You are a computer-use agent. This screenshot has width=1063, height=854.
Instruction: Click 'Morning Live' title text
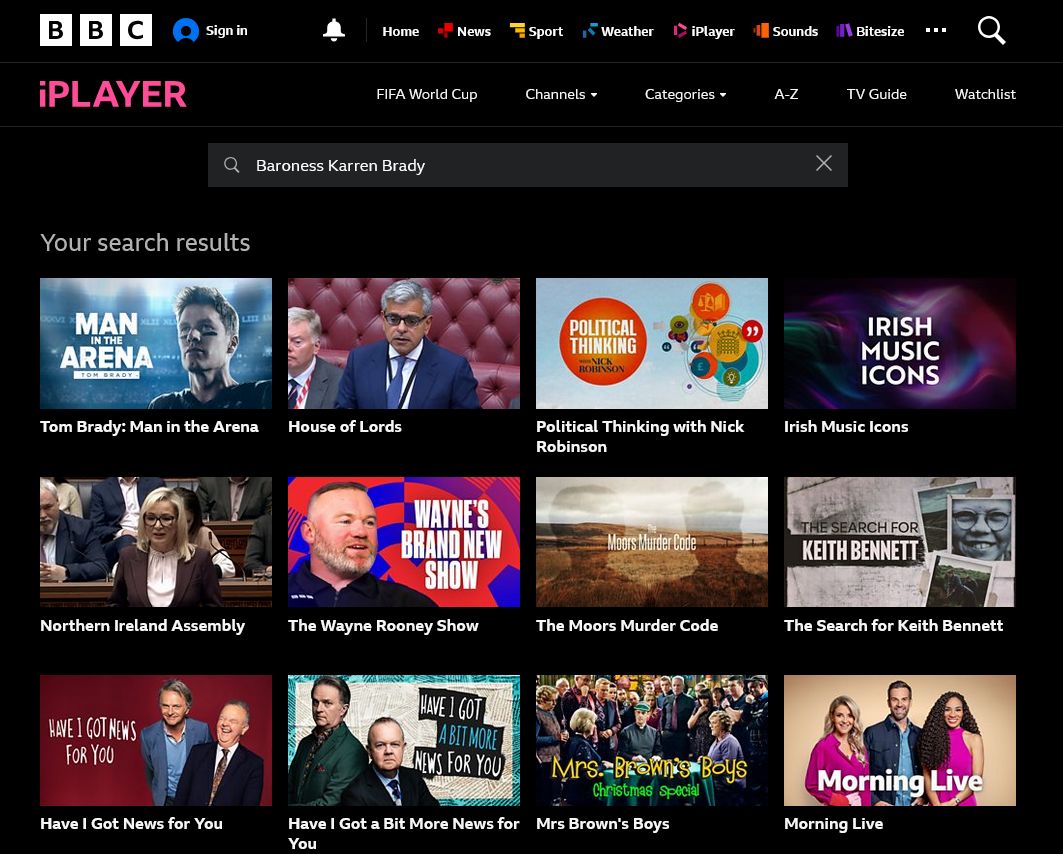(x=834, y=824)
